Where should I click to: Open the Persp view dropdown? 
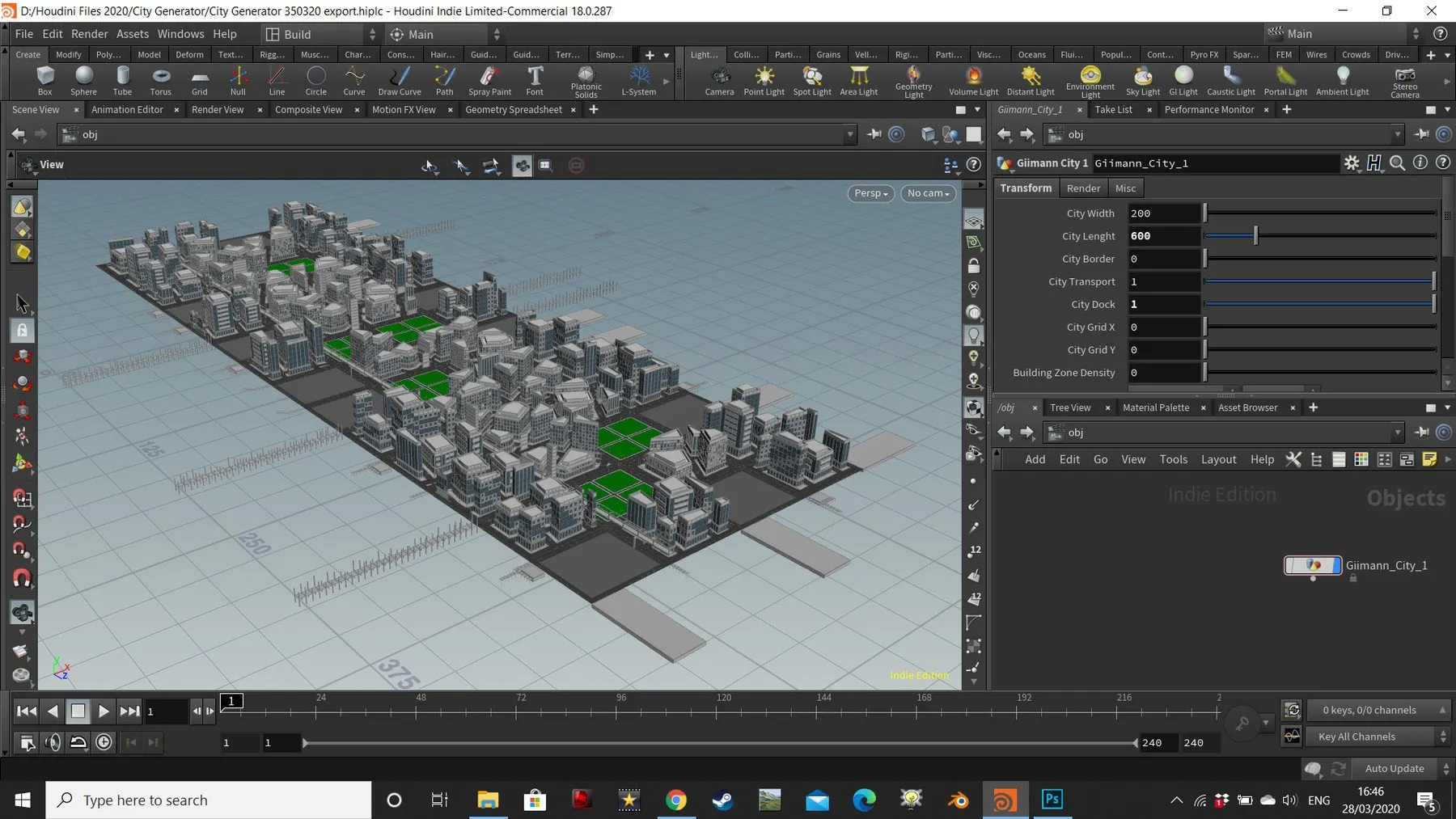[x=870, y=193]
